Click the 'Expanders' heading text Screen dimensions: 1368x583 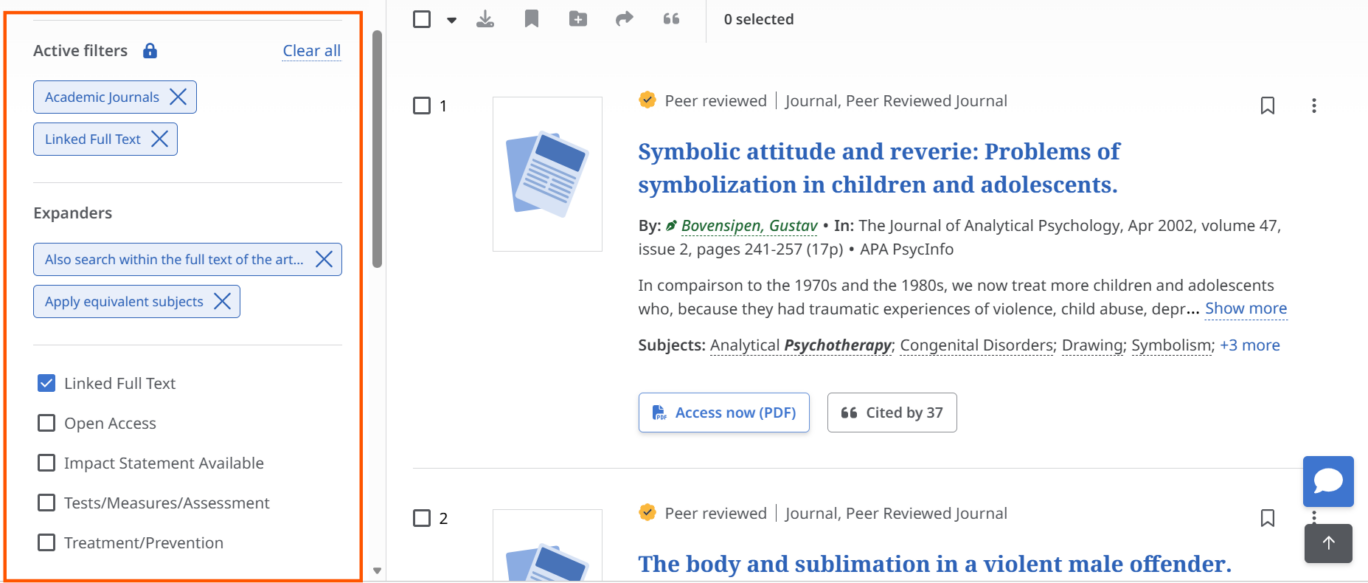(x=73, y=213)
